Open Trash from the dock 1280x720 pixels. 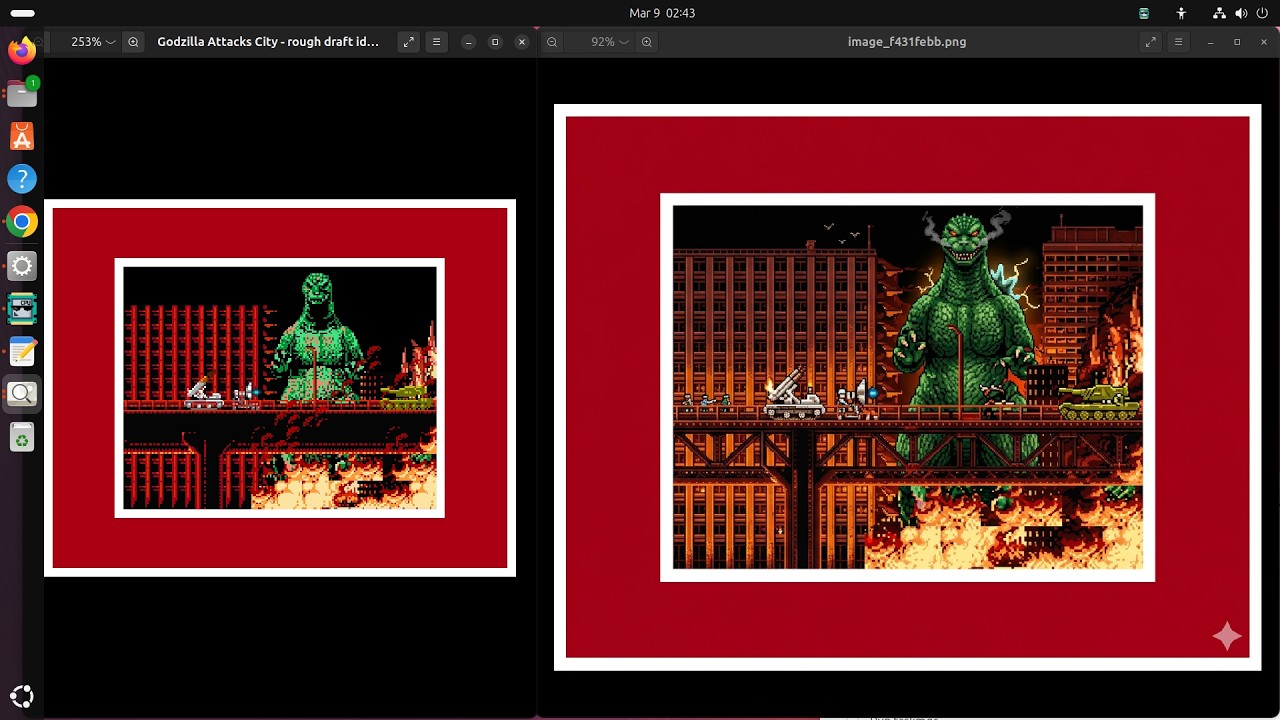22,437
